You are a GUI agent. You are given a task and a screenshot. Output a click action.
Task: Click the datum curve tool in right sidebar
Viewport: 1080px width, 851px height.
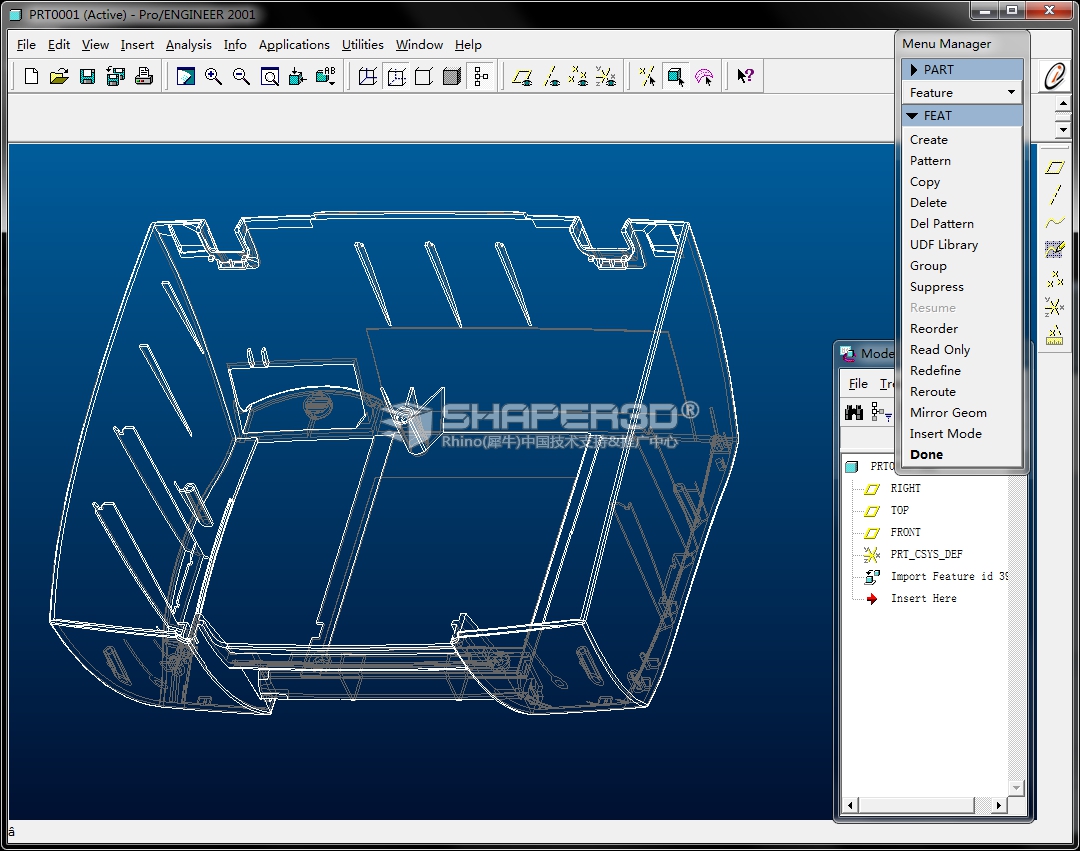pos(1055,223)
